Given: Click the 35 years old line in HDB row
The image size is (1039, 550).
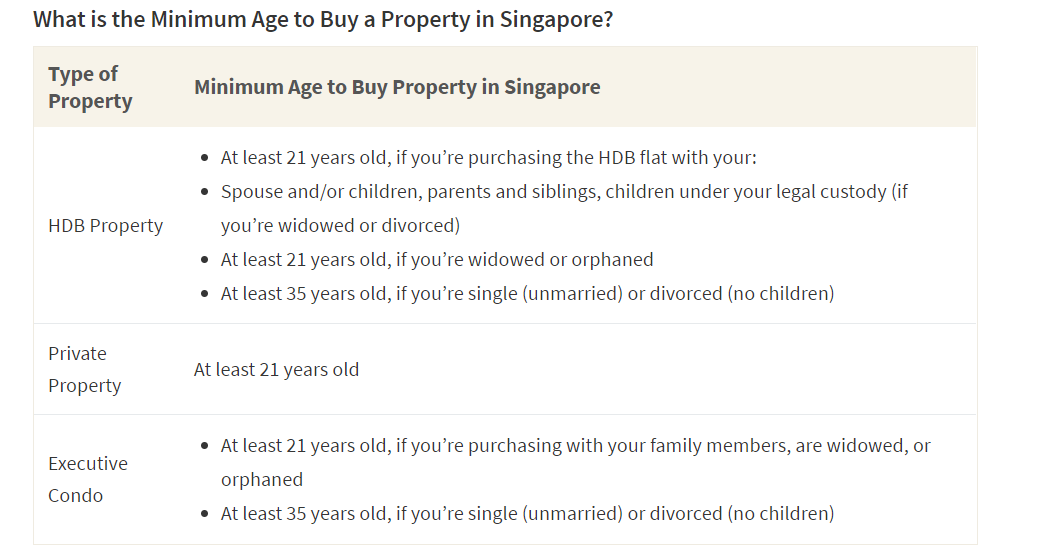Looking at the screenshot, I should click(x=527, y=293).
